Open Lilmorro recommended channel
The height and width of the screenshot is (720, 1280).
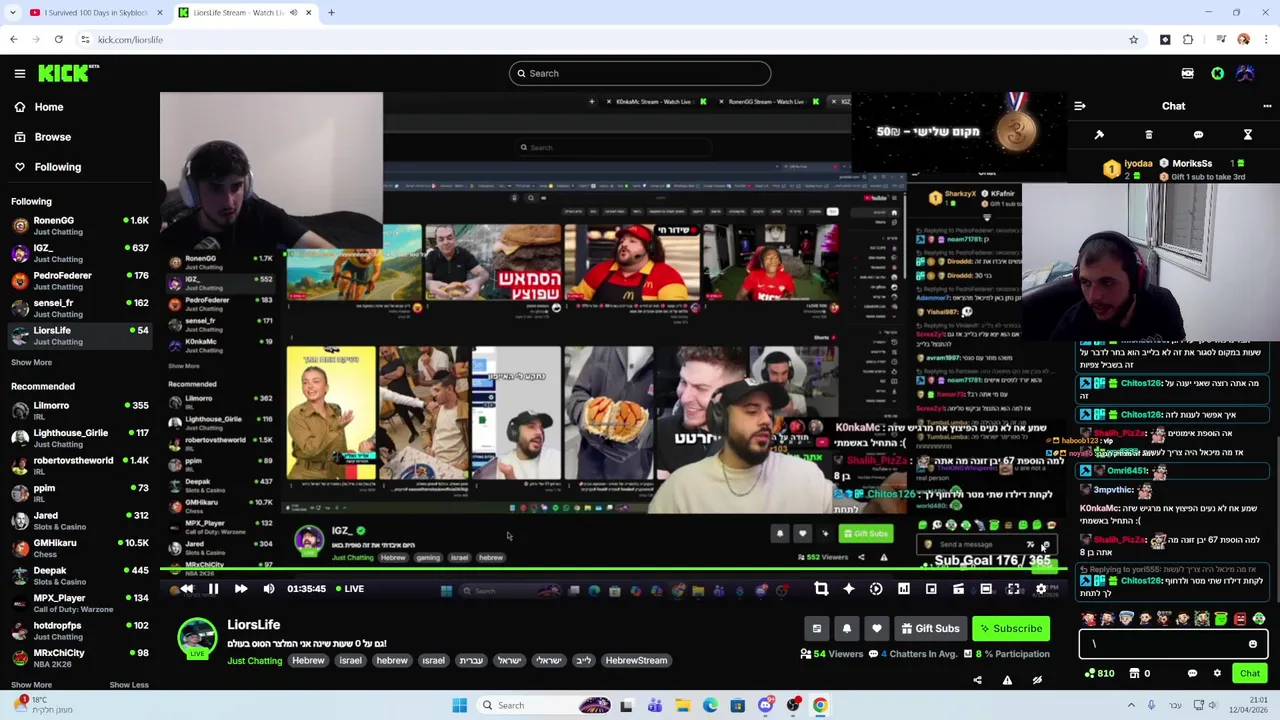pyautogui.click(x=80, y=411)
